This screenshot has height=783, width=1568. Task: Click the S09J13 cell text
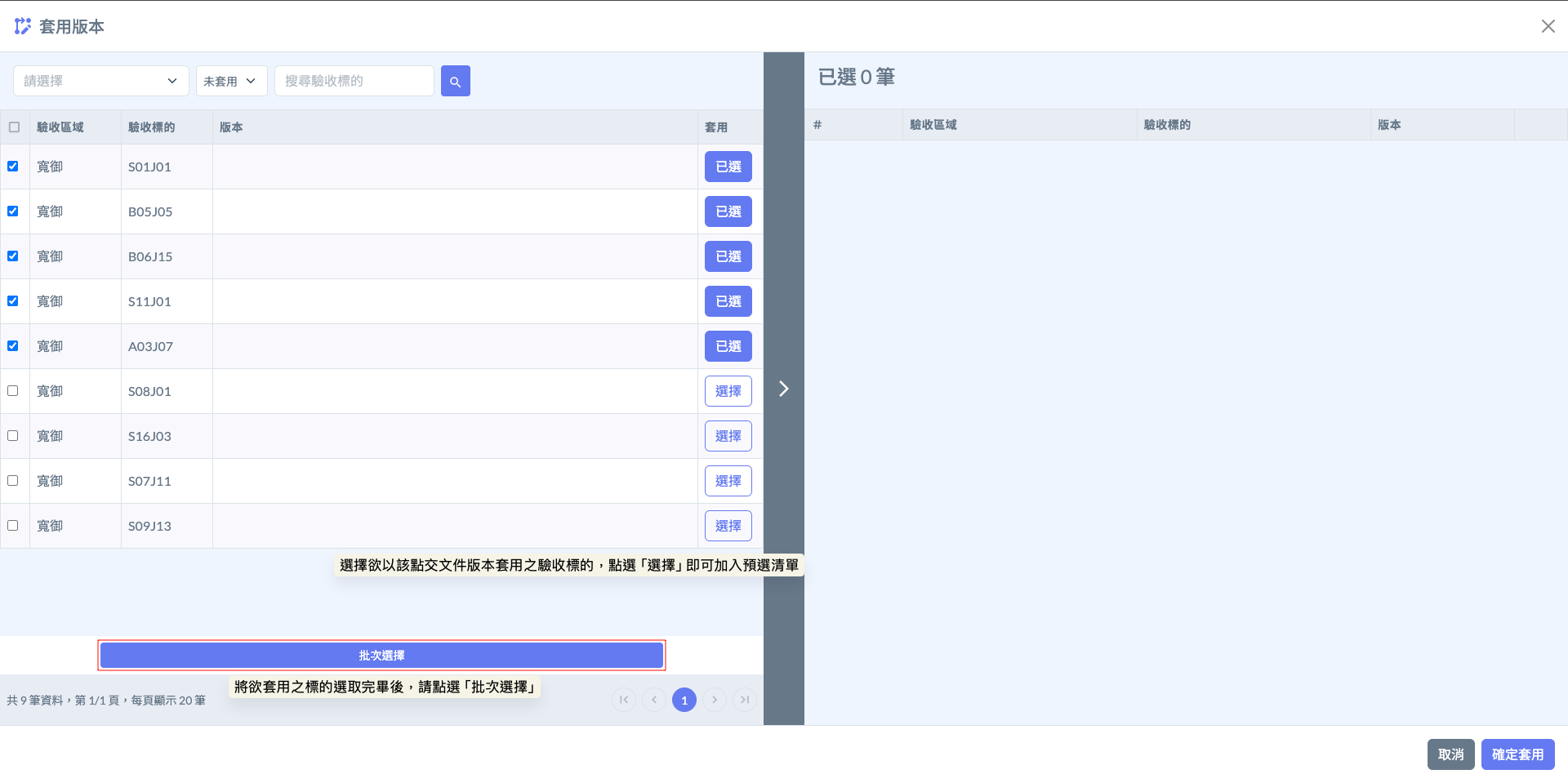pyautogui.click(x=149, y=526)
